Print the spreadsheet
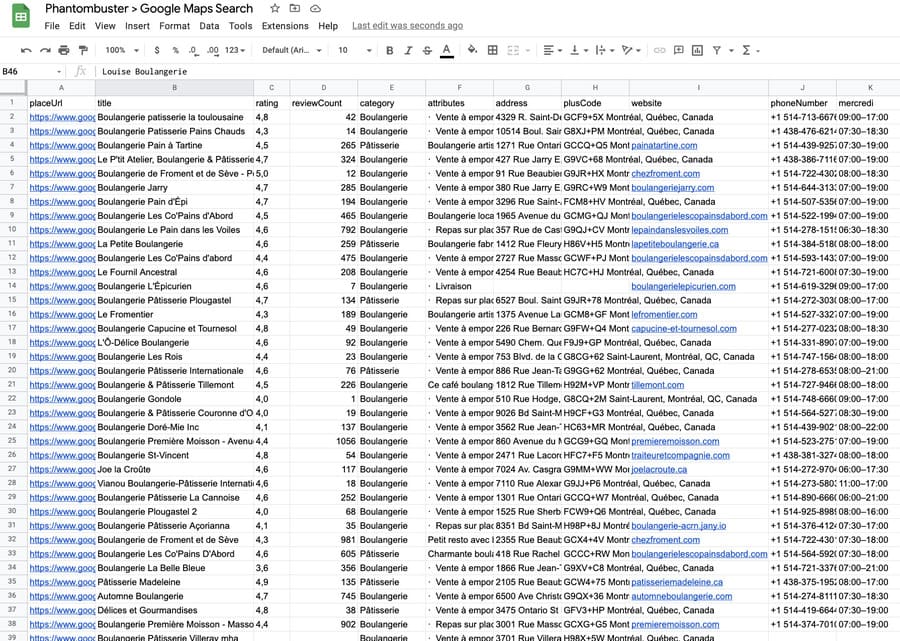The width and height of the screenshot is (900, 641). coord(64,50)
